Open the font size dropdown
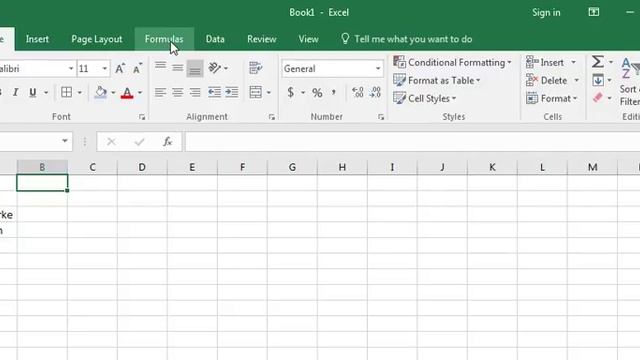 click(x=104, y=69)
